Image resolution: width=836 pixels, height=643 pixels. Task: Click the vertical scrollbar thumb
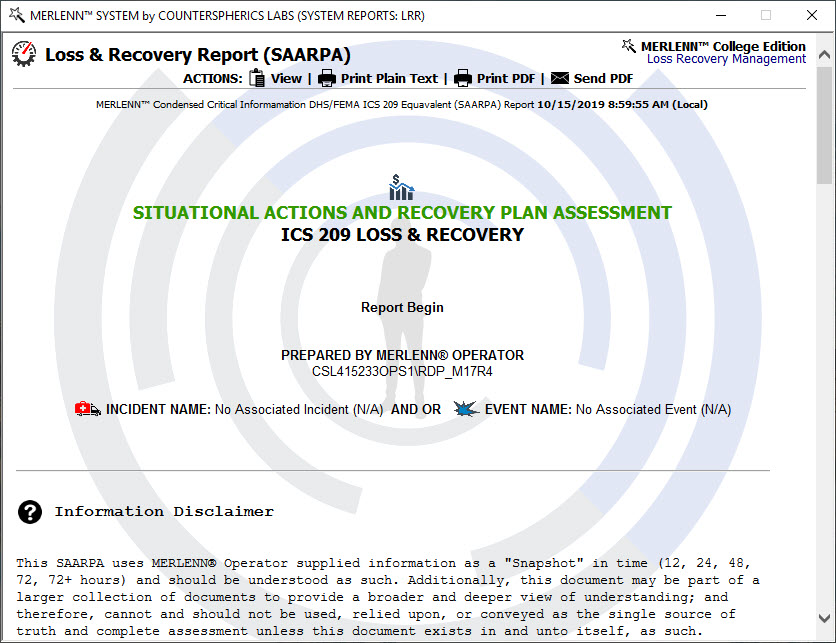pyautogui.click(x=824, y=126)
